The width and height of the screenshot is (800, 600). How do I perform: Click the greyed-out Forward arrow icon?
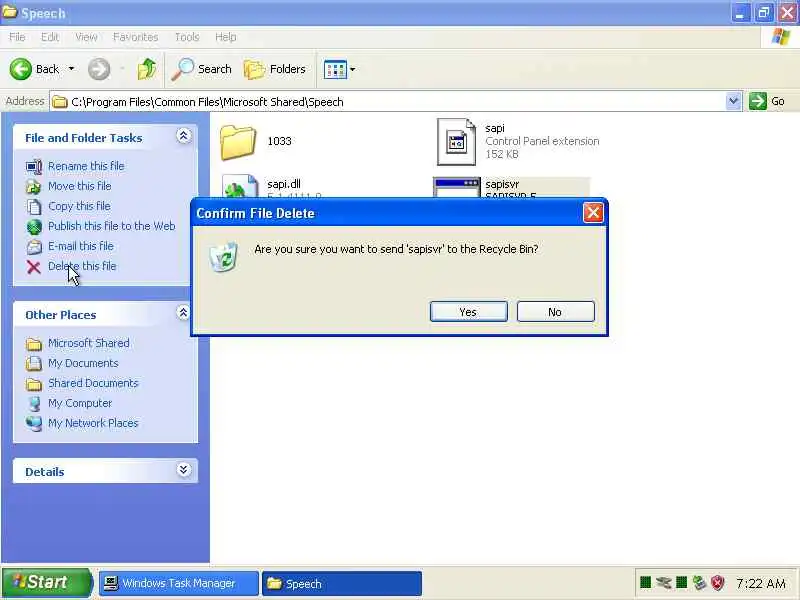98,69
